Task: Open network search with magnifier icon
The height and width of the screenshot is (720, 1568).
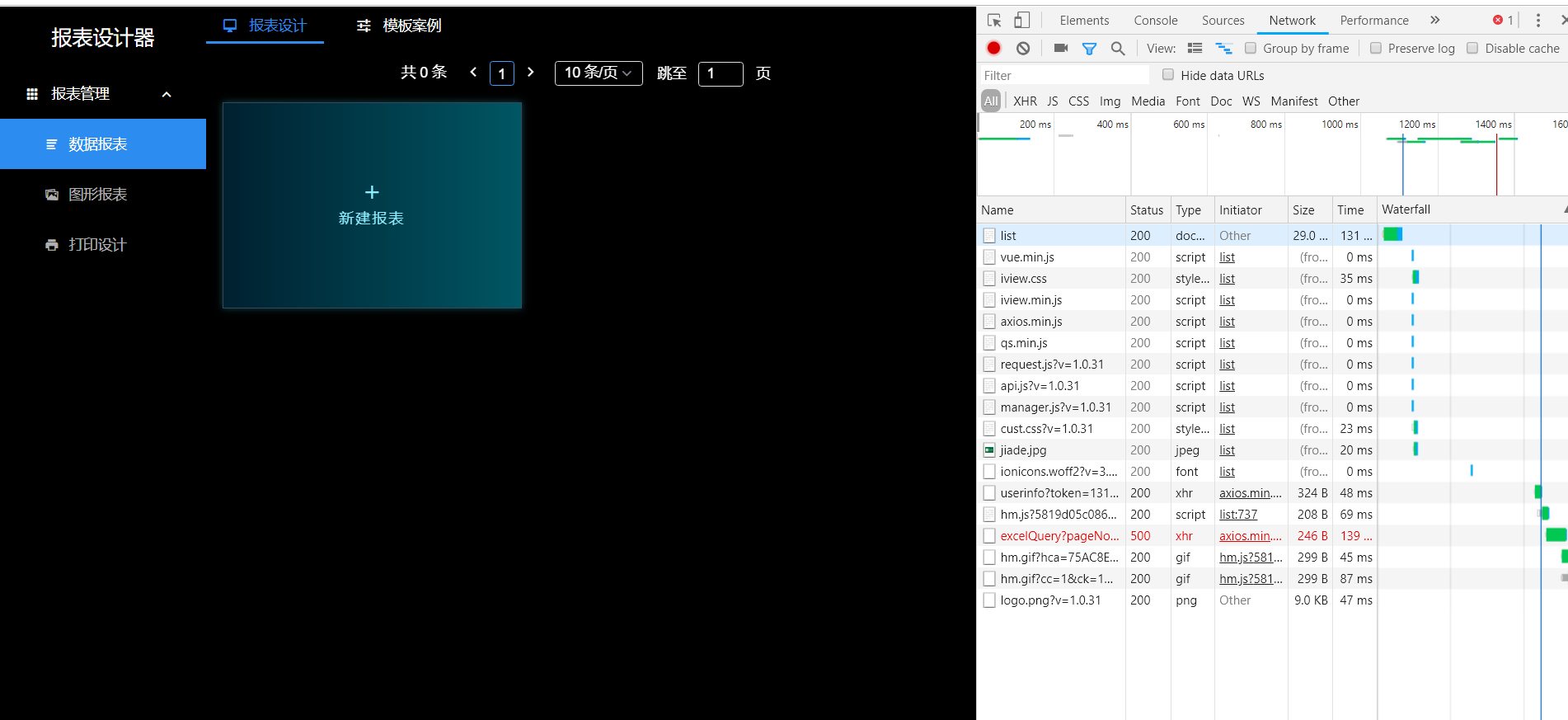Action: (1118, 49)
